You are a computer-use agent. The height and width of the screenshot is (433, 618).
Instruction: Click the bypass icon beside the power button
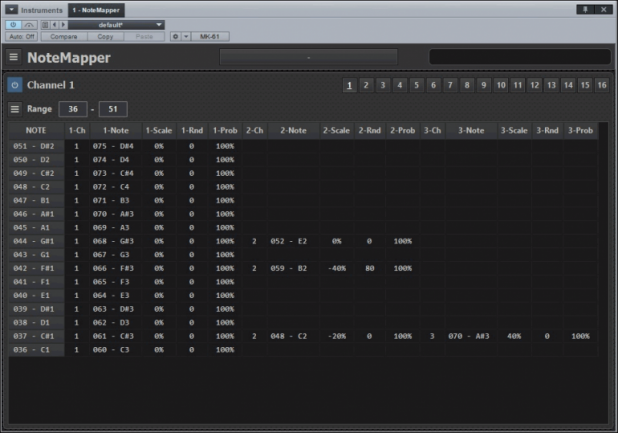click(x=26, y=24)
